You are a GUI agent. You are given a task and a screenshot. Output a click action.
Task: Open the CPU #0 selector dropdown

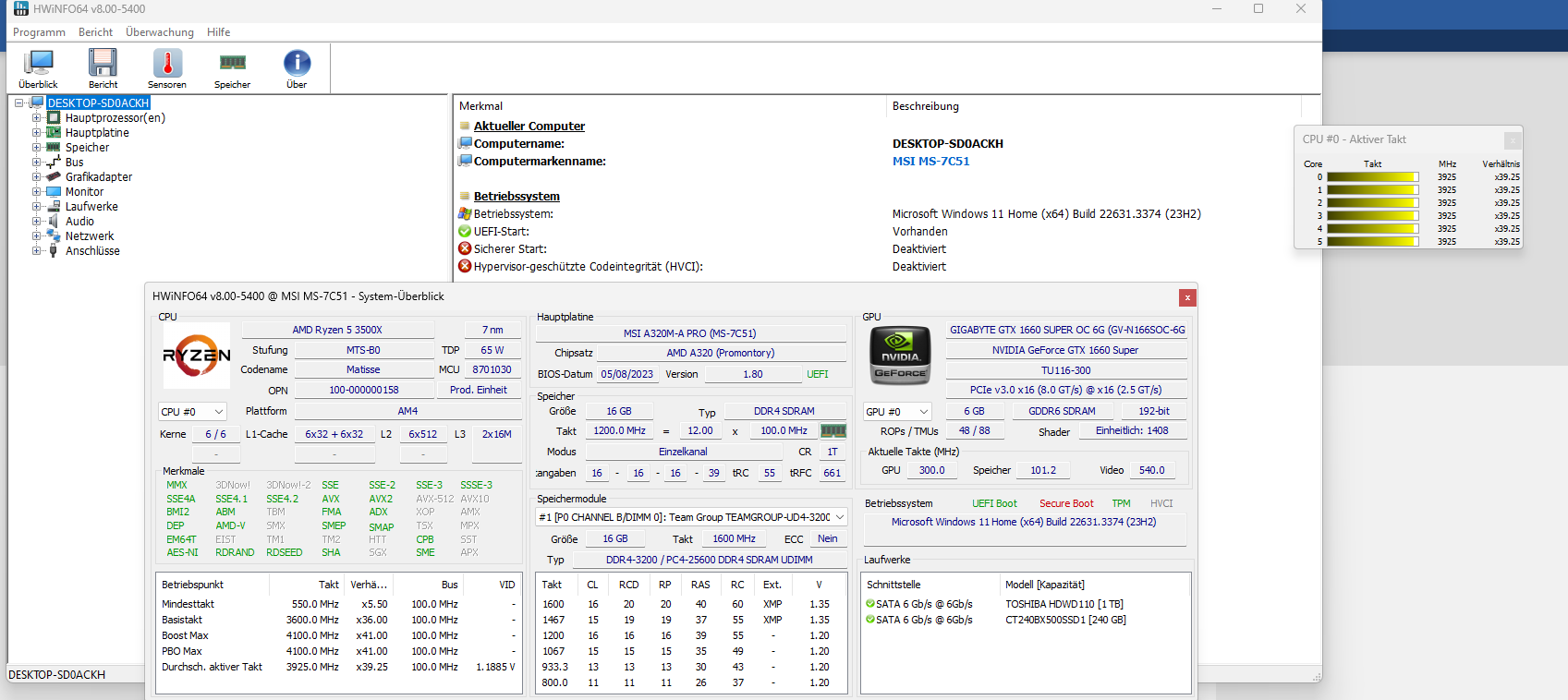point(192,412)
